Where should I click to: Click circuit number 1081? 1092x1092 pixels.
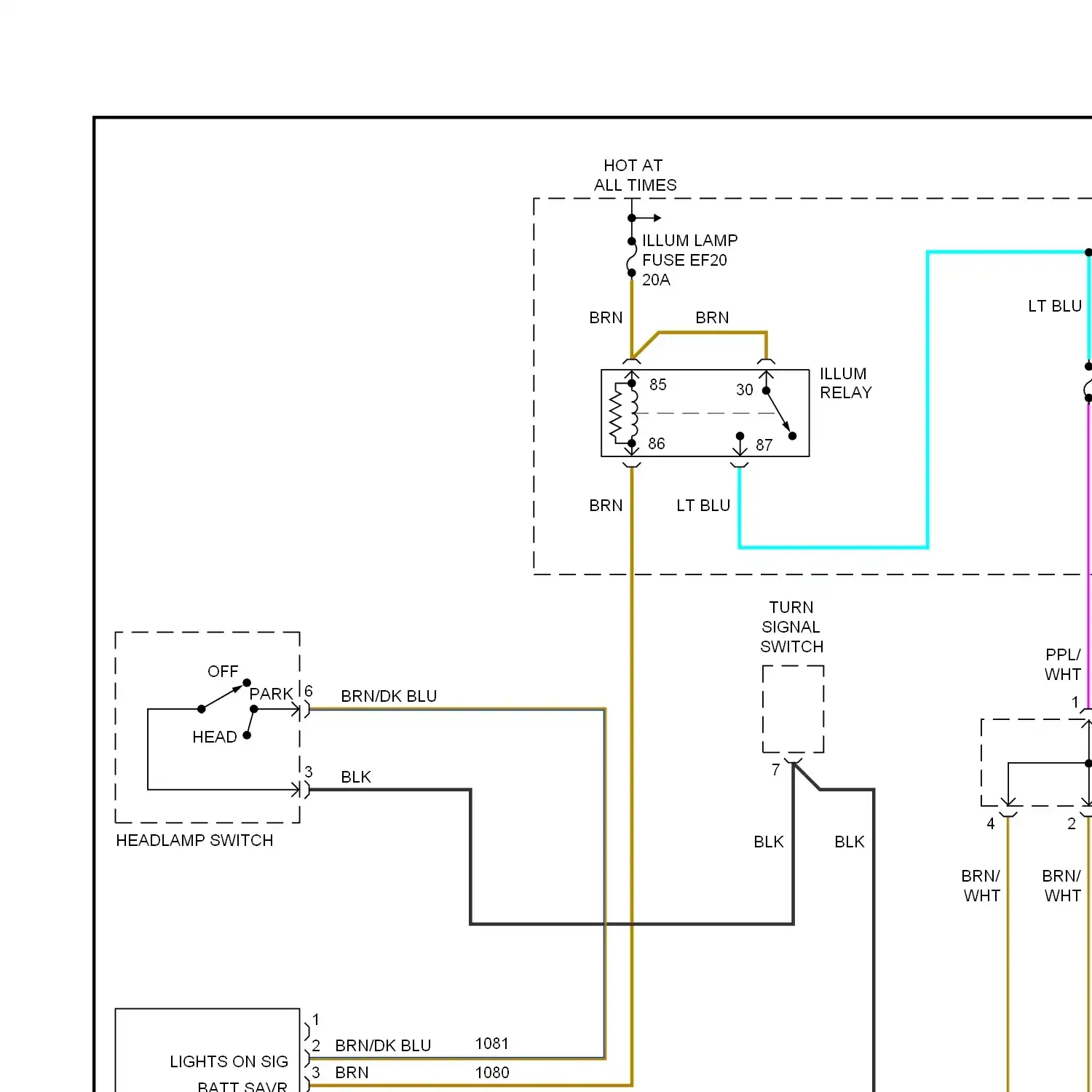(x=492, y=1044)
